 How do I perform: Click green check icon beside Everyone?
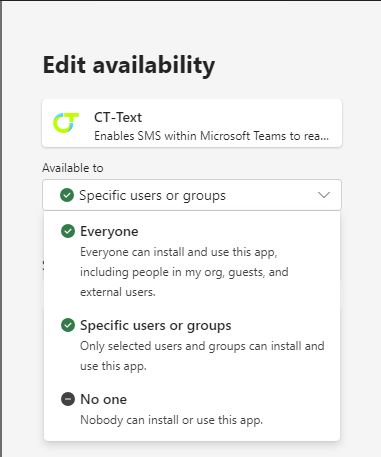pyautogui.click(x=68, y=231)
